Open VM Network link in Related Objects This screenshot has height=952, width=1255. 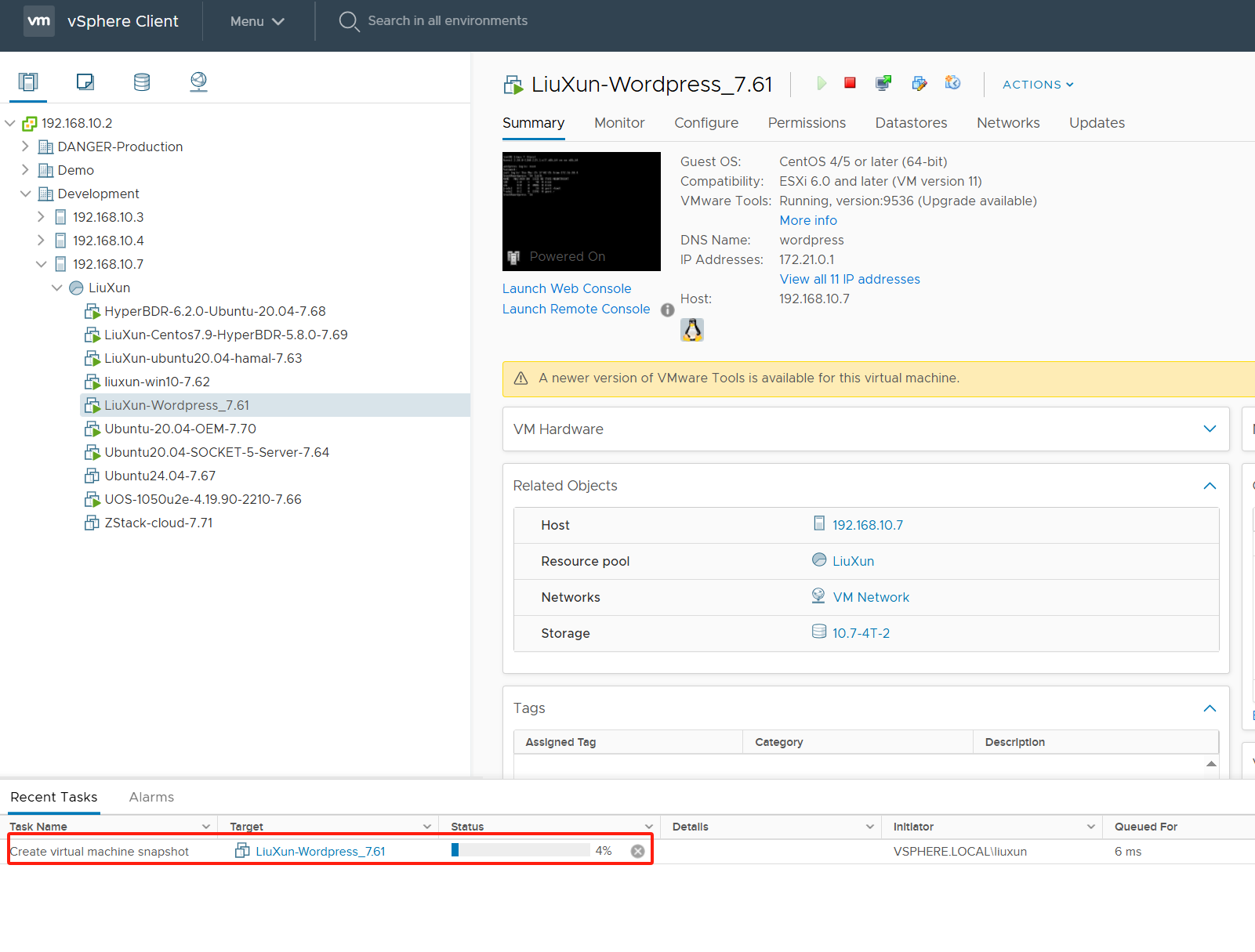pos(871,597)
